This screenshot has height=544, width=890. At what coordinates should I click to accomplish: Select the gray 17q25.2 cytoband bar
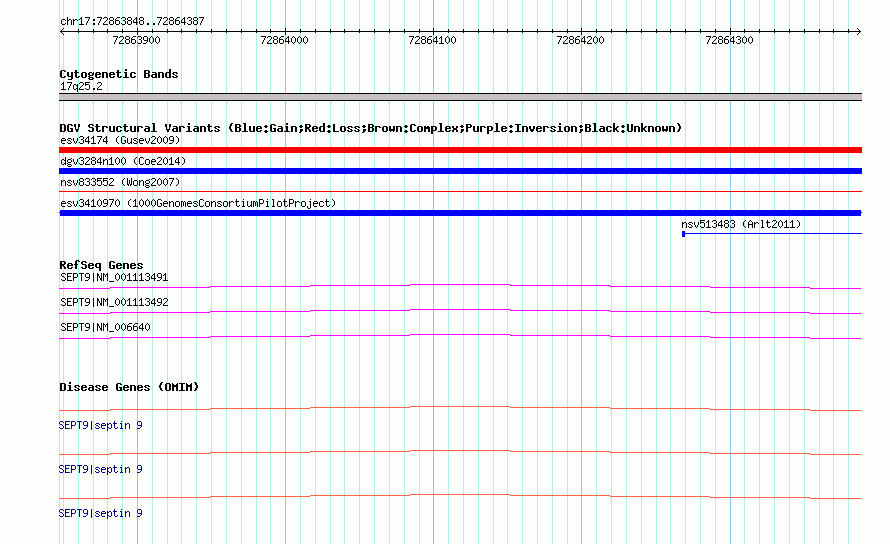460,97
